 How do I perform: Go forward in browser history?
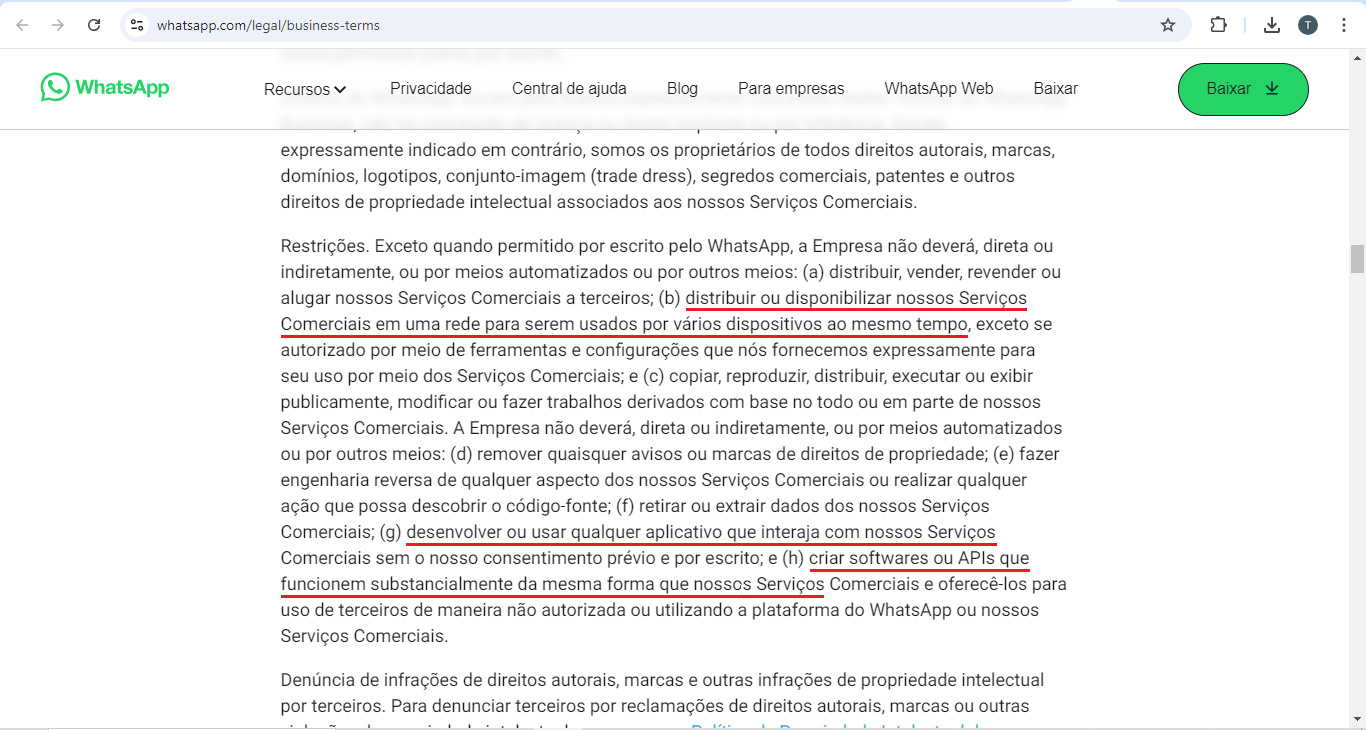pos(58,25)
